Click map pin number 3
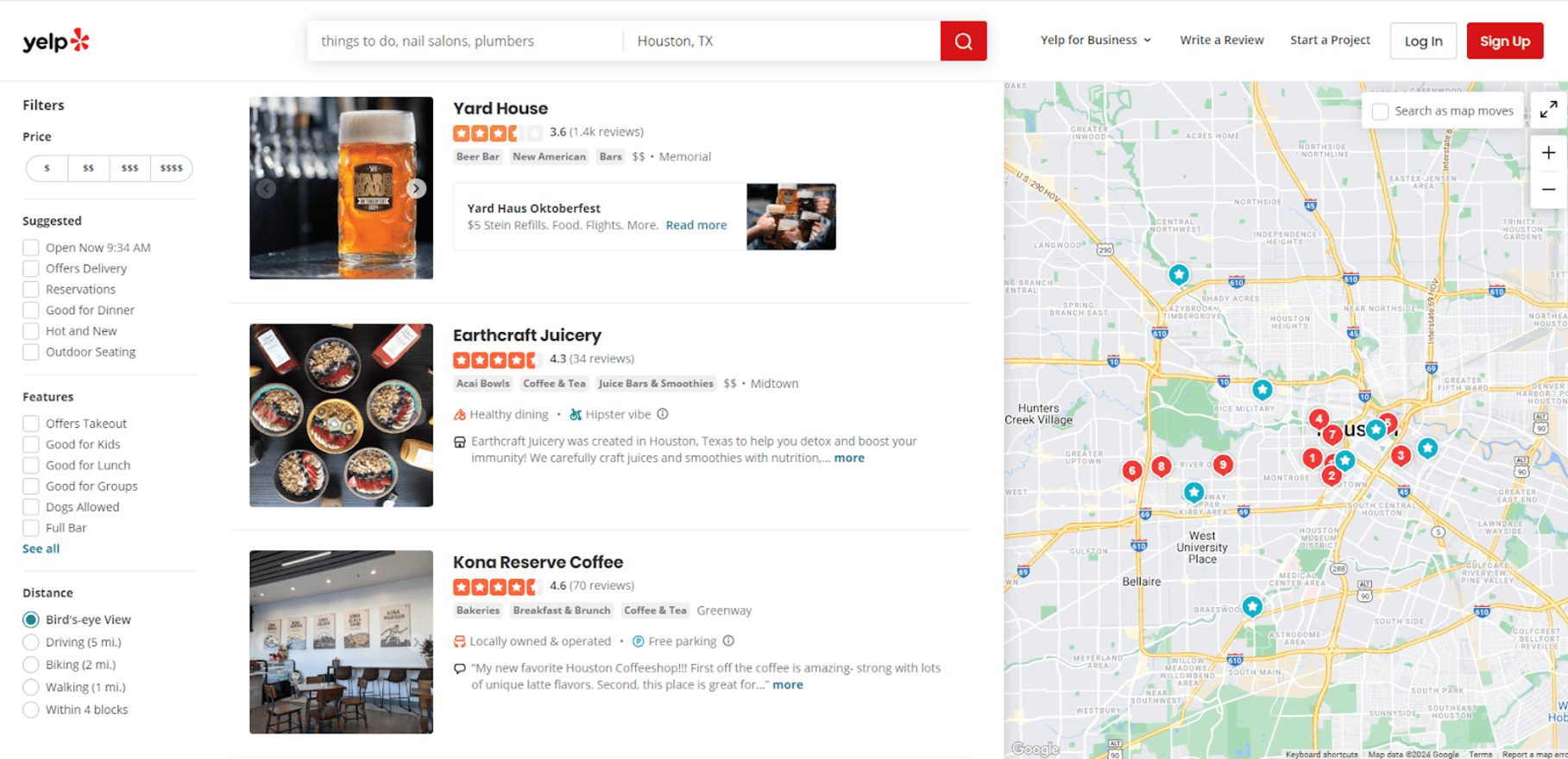 pyautogui.click(x=1401, y=455)
